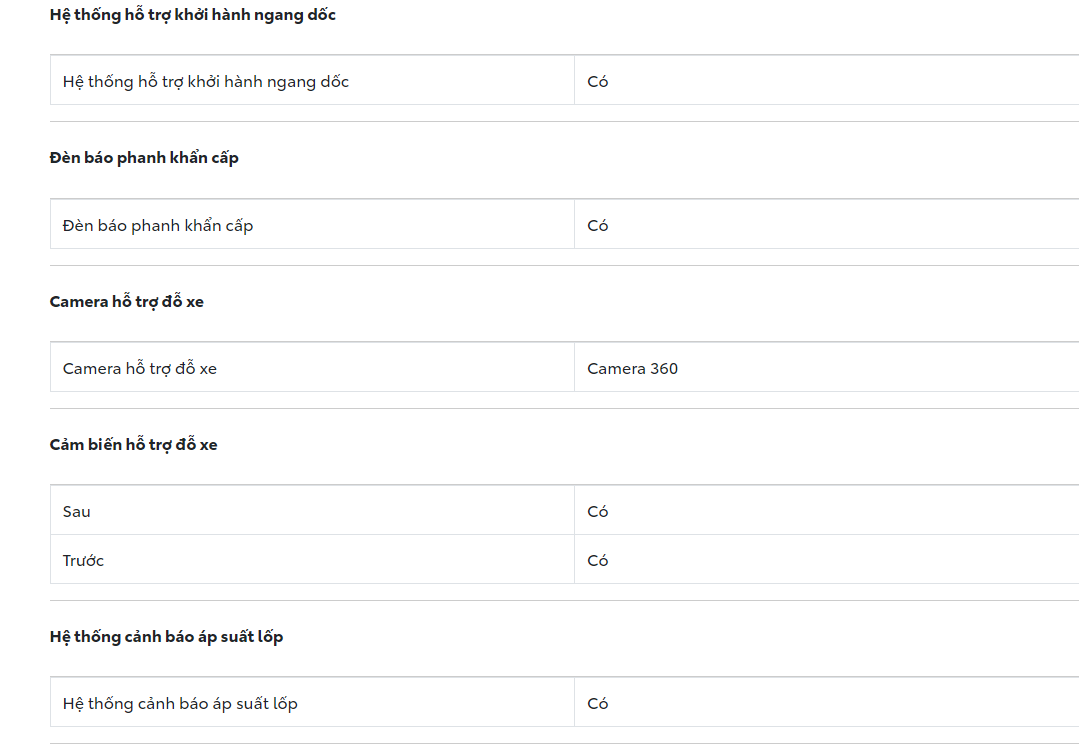Viewport: 1079px width, 746px height.
Task: Select the Trước row label
Action: click(83, 561)
